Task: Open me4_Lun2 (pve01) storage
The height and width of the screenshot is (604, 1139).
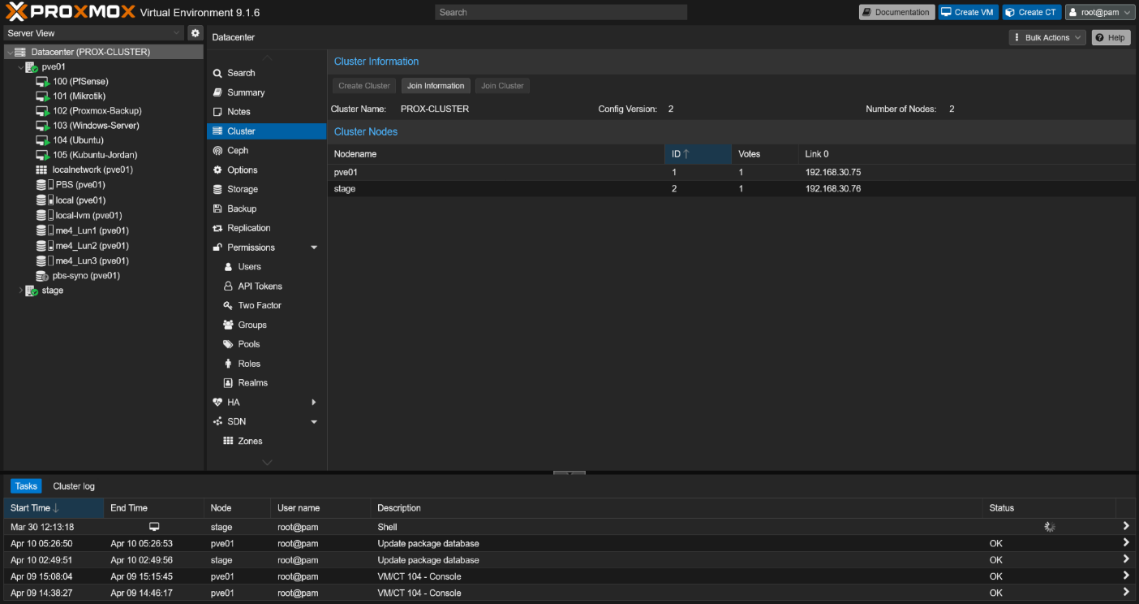Action: (x=92, y=246)
